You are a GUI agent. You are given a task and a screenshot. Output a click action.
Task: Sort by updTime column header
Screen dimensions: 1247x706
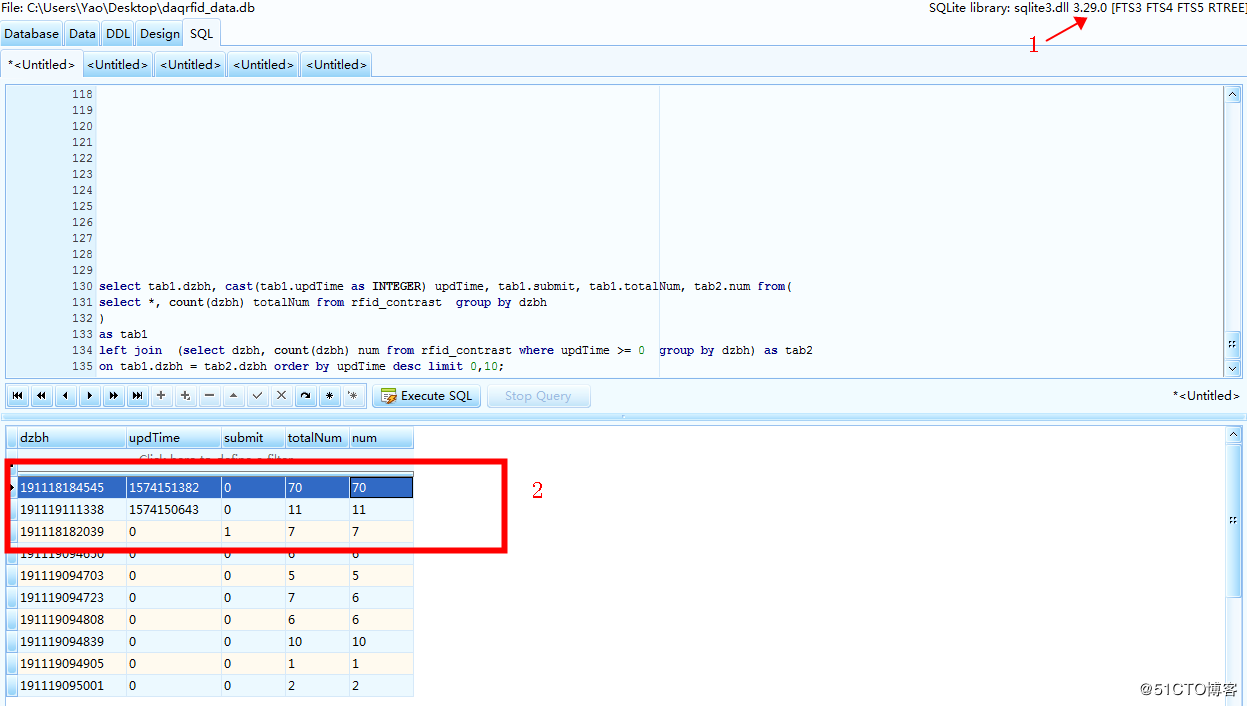click(174, 438)
